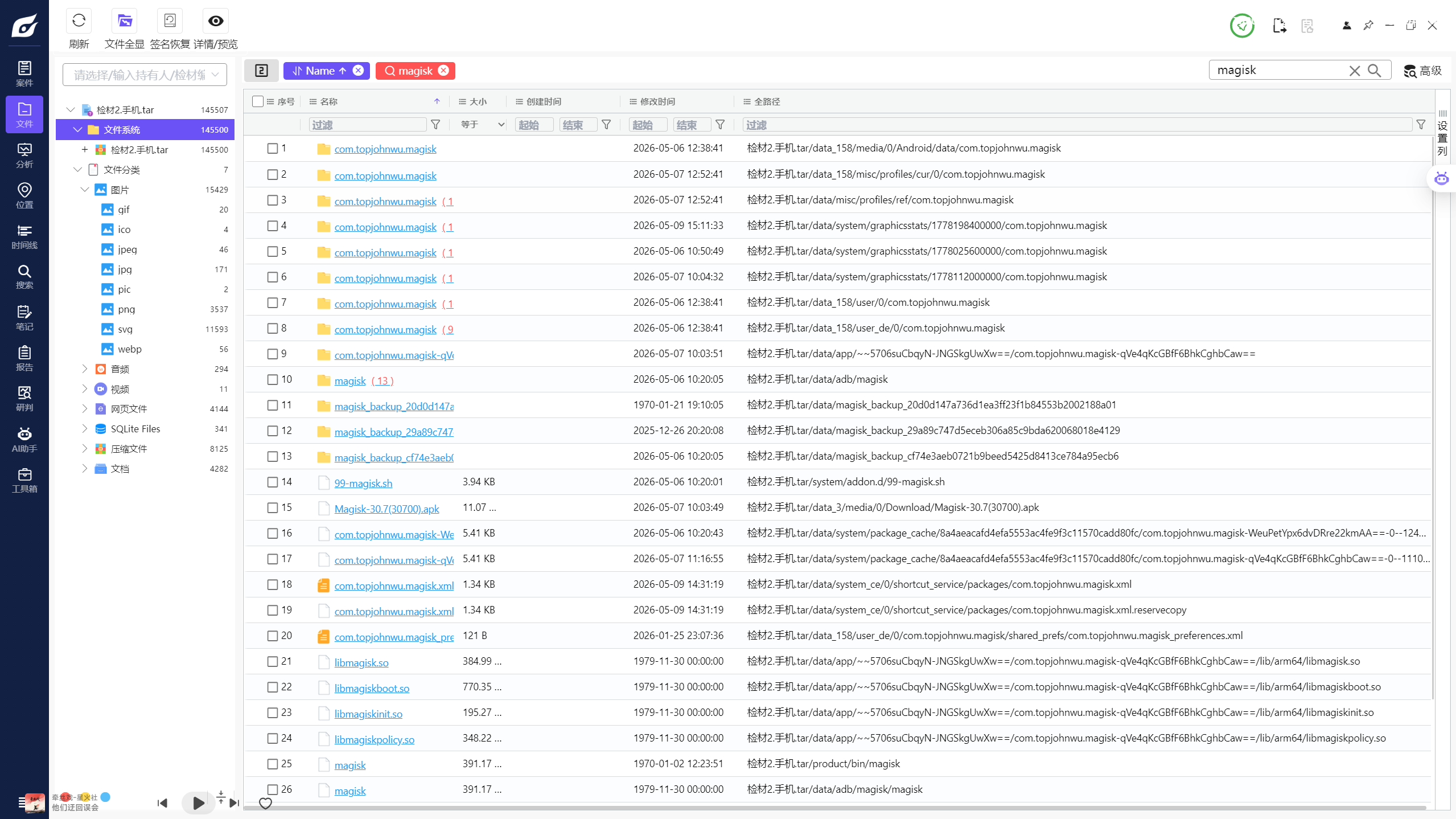Click the export file icon in title bar
Screen dimensions: 1456x819
click(x=1280, y=26)
